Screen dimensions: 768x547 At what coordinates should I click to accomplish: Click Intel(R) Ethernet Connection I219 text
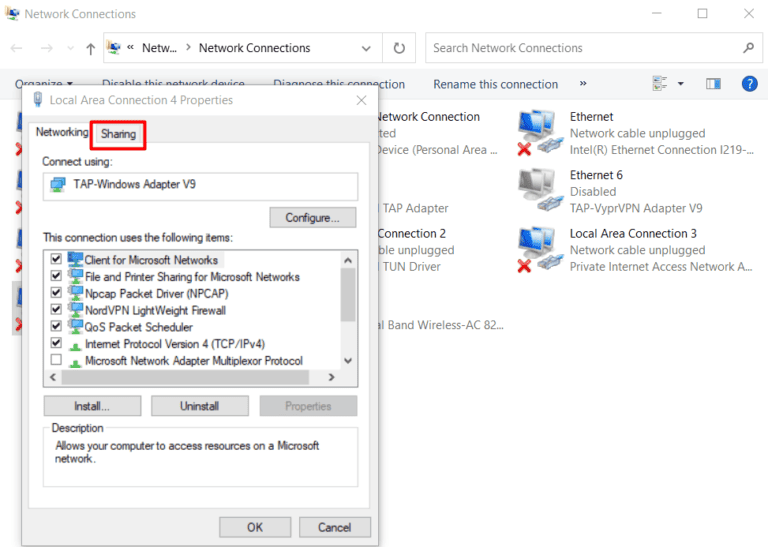point(661,150)
